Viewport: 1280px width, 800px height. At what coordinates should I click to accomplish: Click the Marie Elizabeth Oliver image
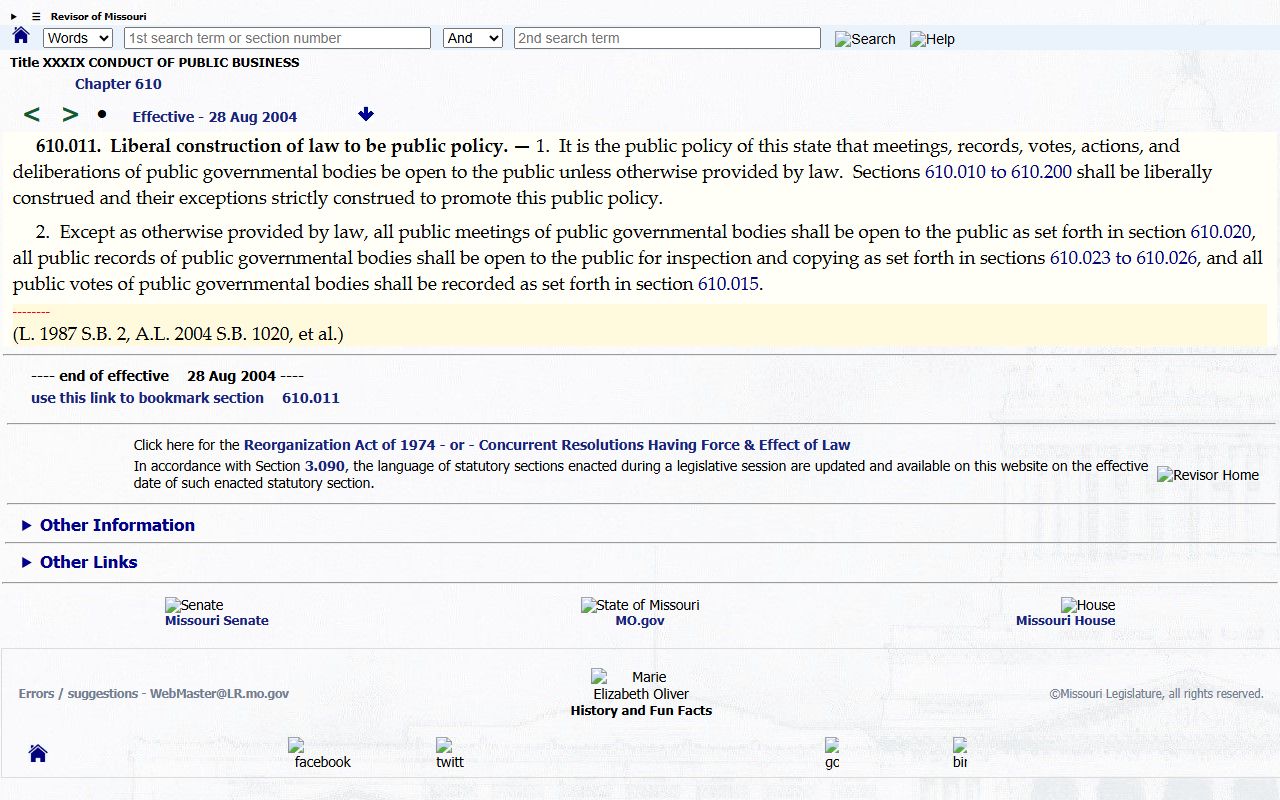[640, 685]
